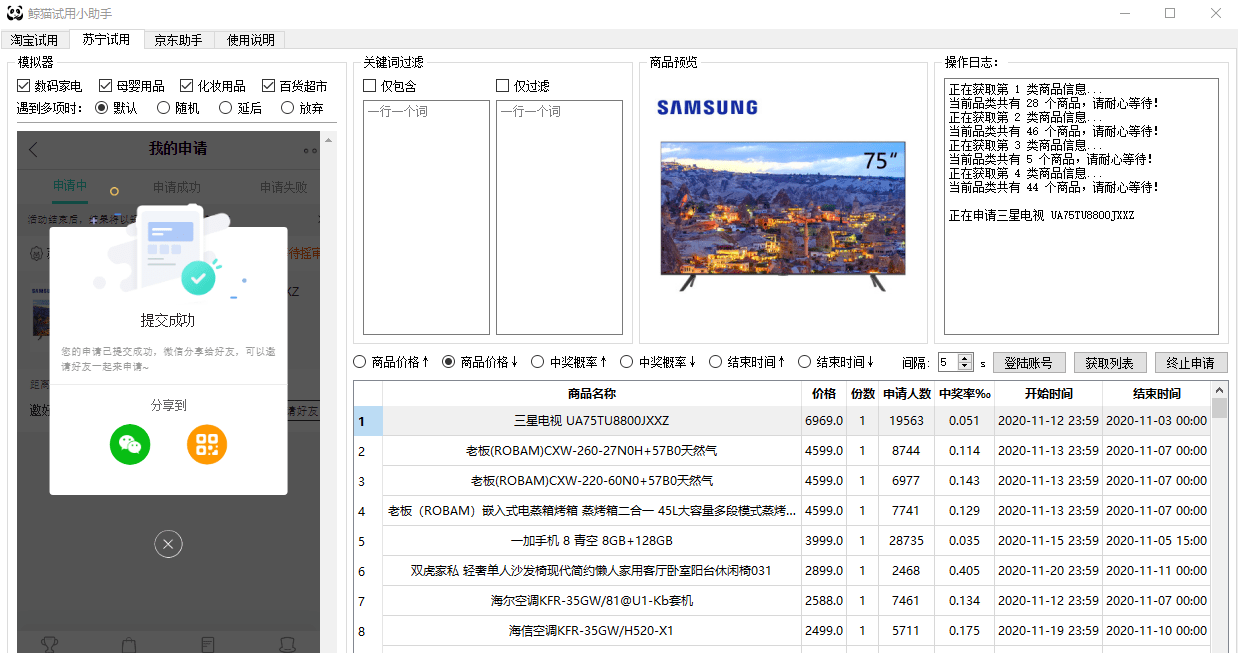Dismiss the 提交成功 dialog with the X
Viewport: 1239px width, 653px height.
tap(168, 544)
